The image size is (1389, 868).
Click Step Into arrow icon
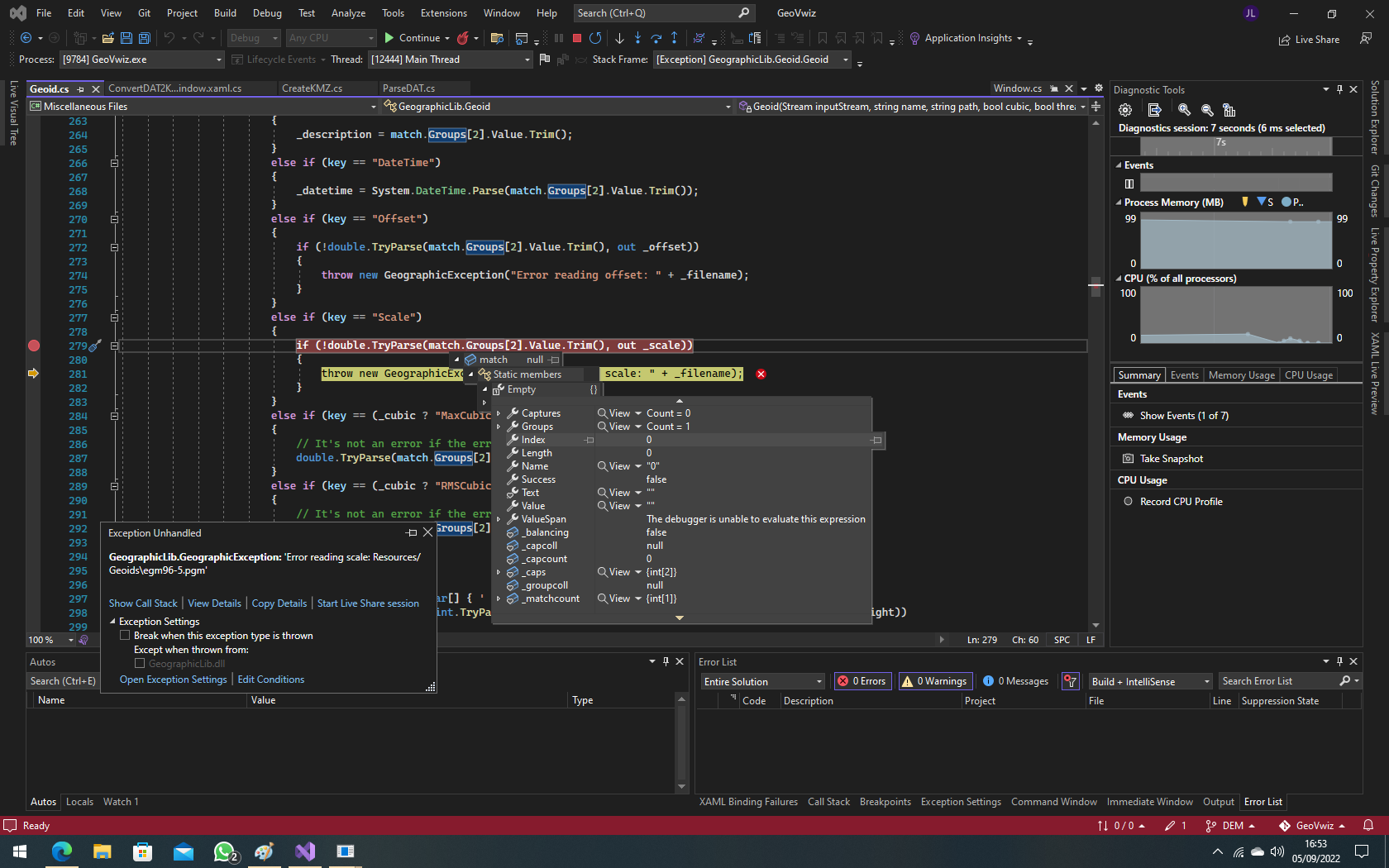637,38
